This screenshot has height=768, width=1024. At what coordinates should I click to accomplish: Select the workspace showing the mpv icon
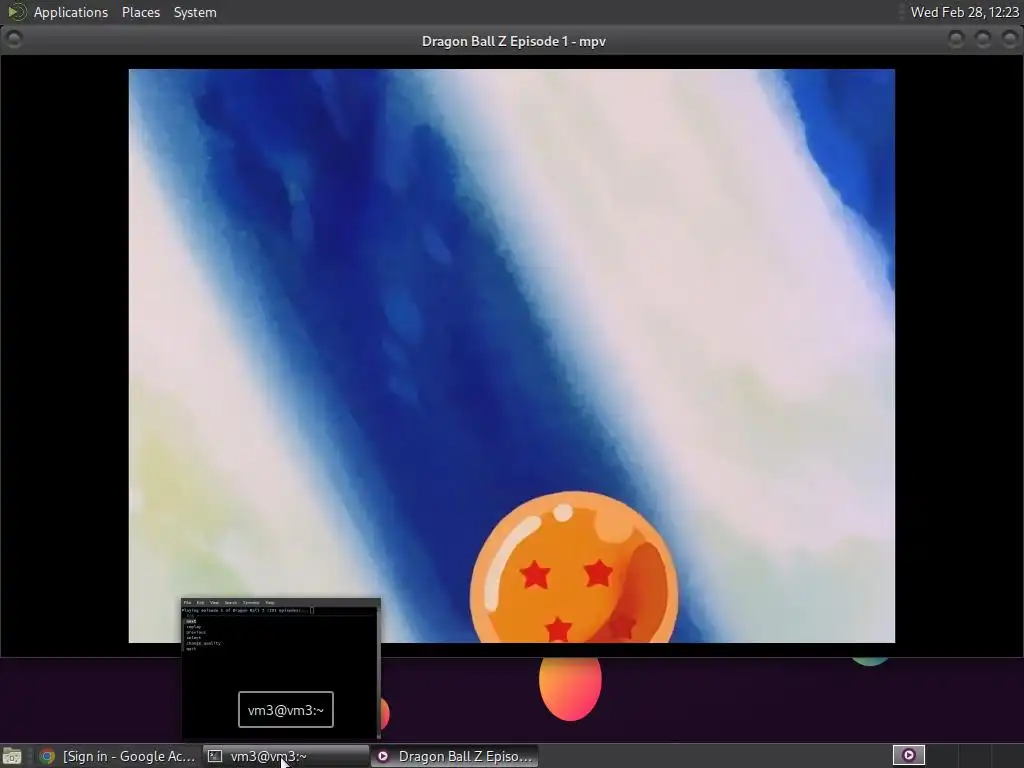pos(908,756)
